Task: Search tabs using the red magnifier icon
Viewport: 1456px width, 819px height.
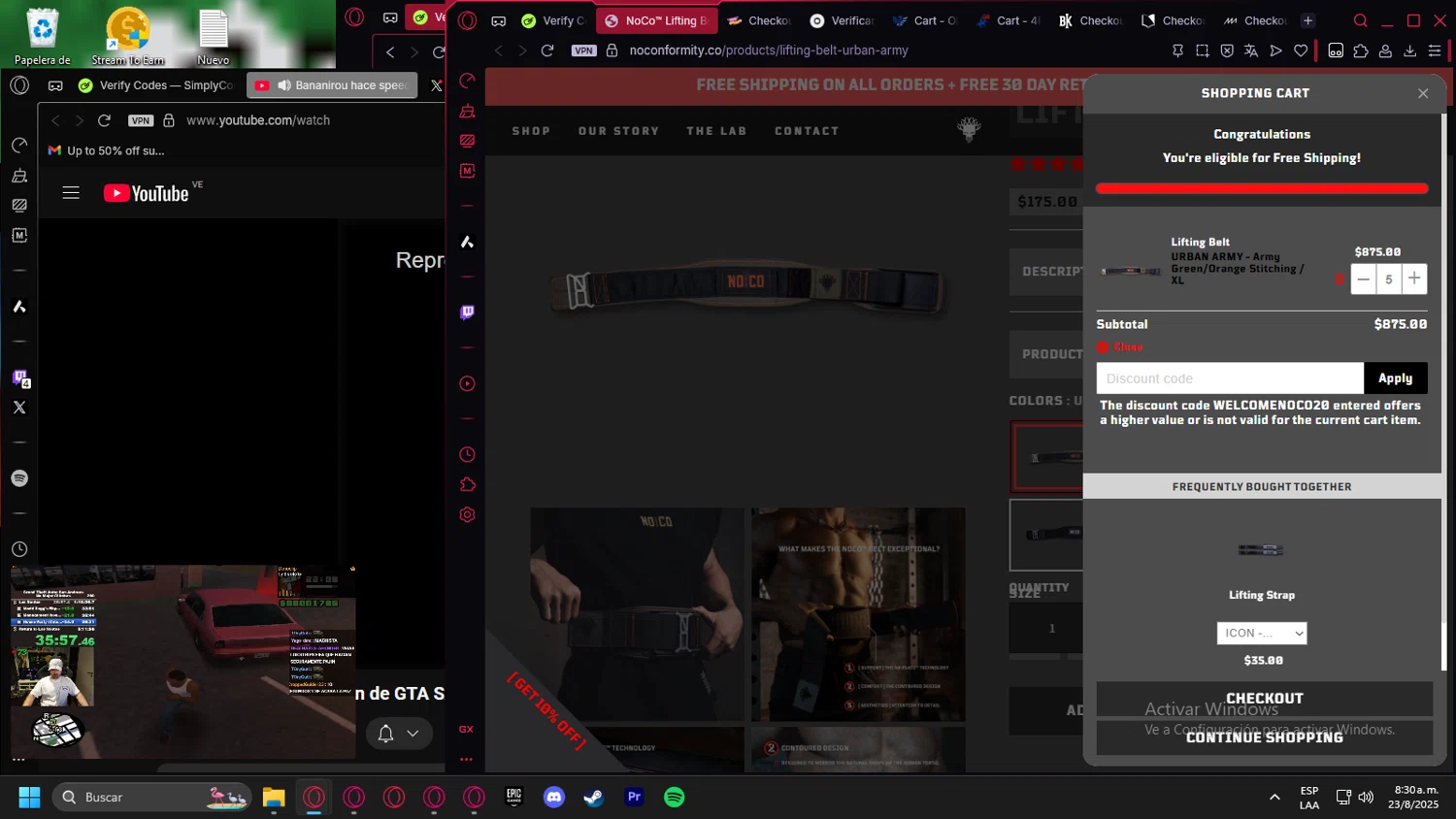Action: tap(1361, 20)
